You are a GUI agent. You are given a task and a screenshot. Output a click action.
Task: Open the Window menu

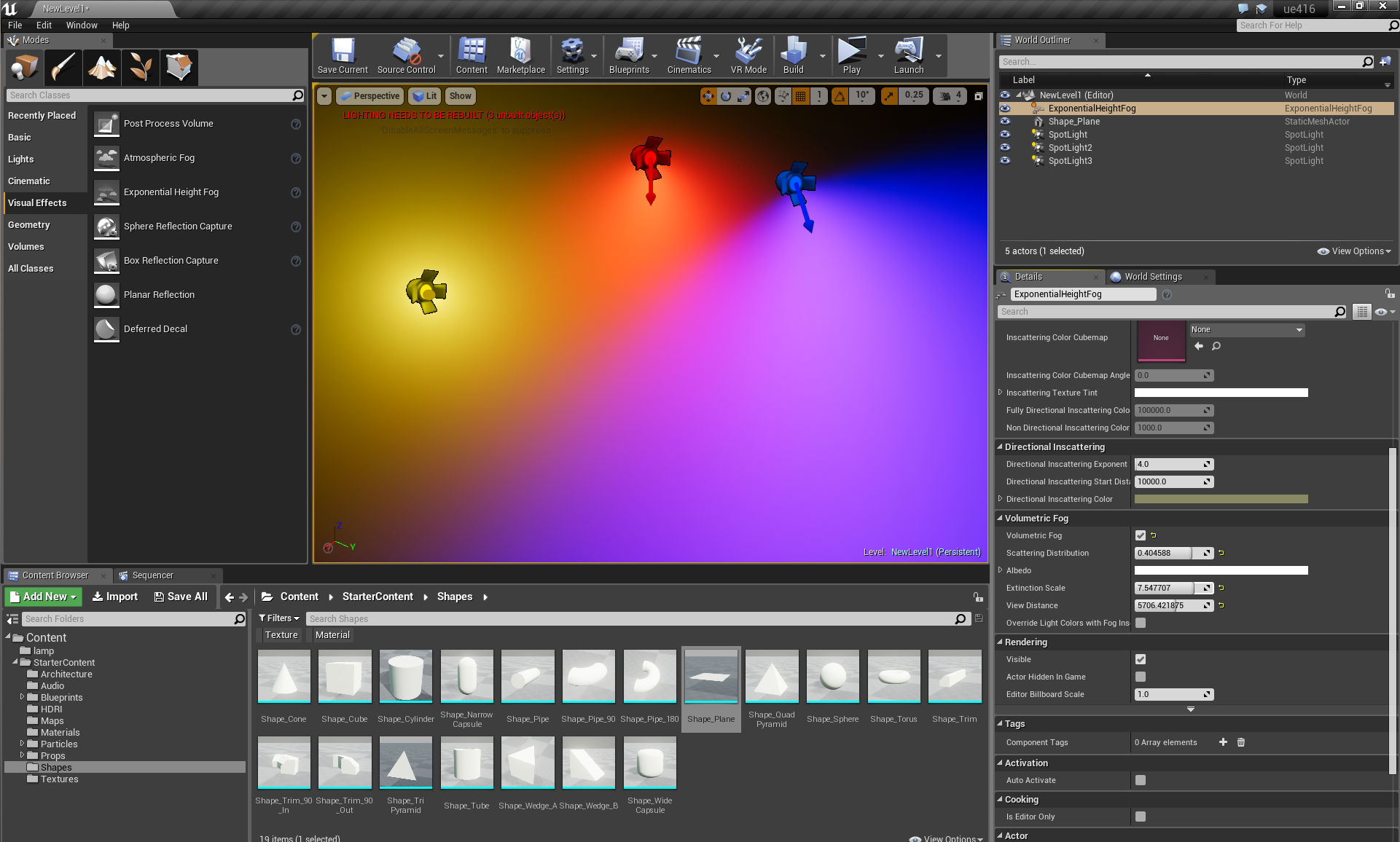[x=81, y=25]
